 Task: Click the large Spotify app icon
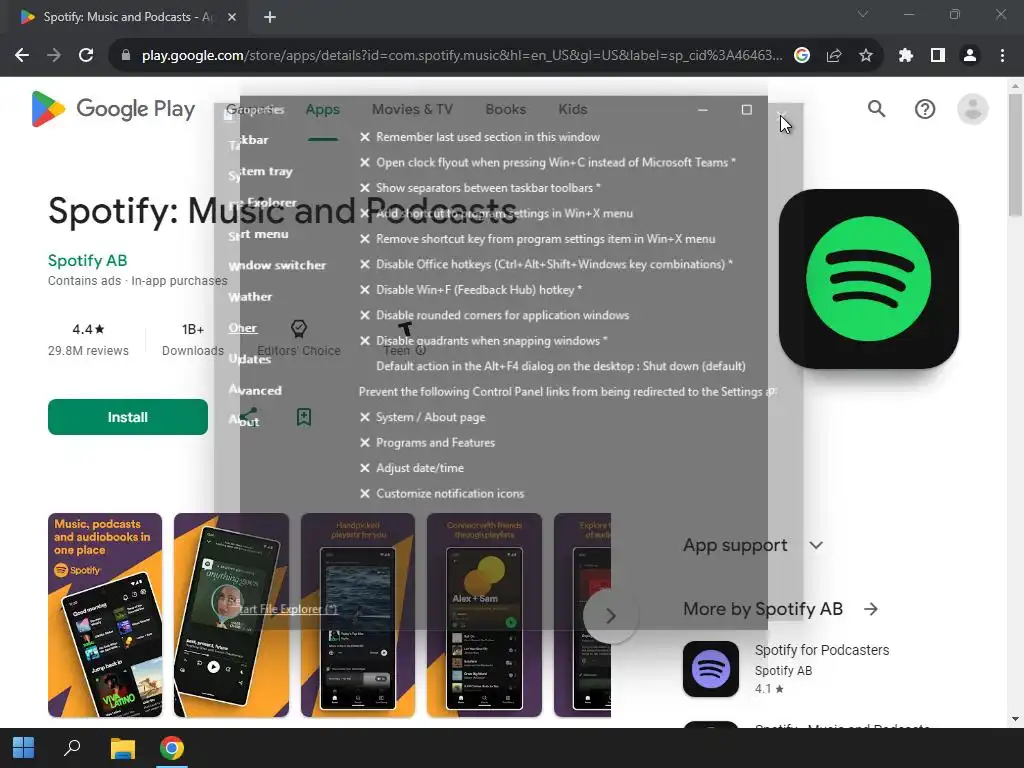point(869,279)
